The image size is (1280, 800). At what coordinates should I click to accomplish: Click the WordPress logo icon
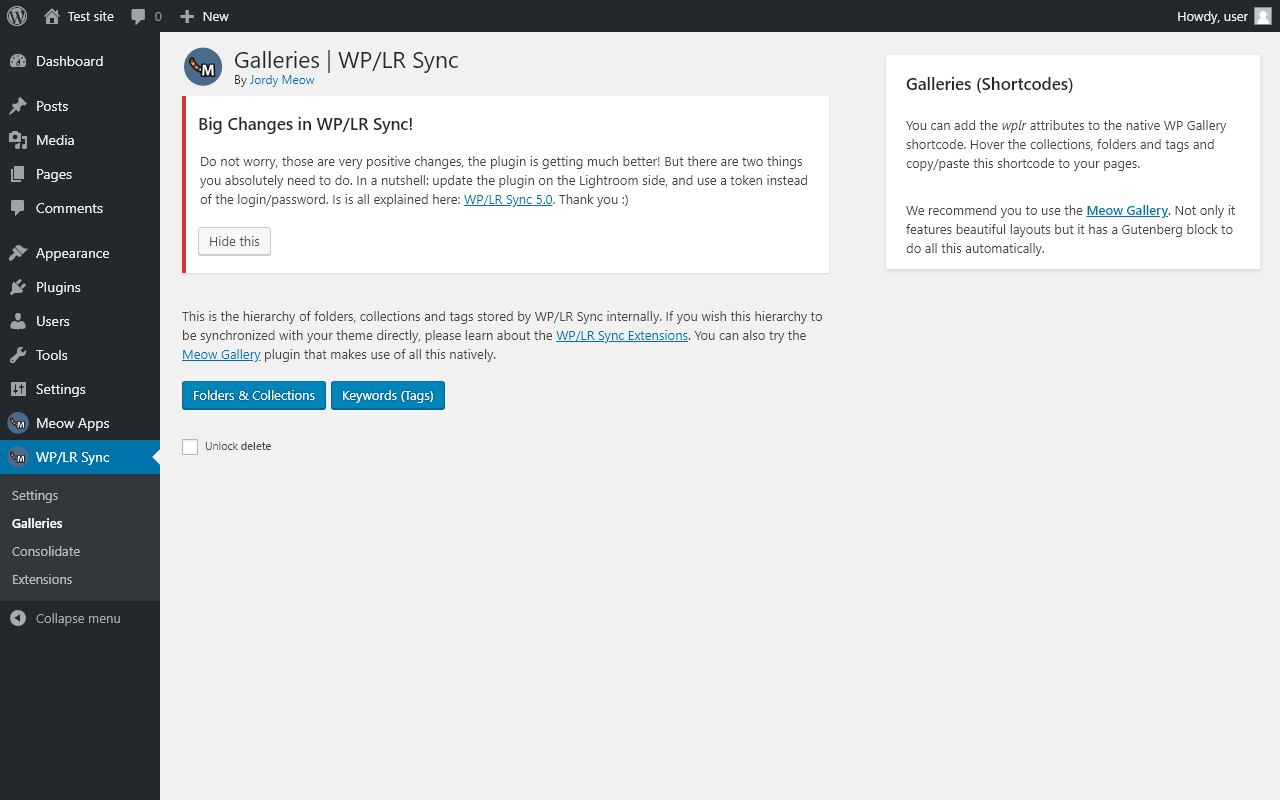coord(17,16)
